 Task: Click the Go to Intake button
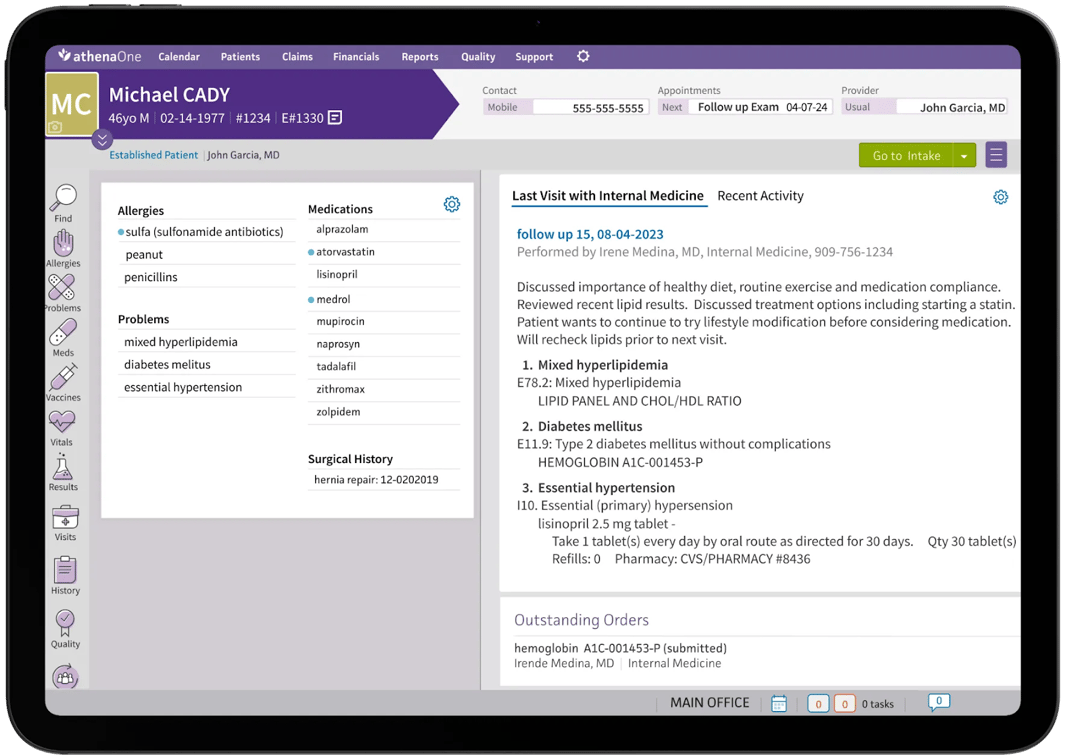(907, 155)
